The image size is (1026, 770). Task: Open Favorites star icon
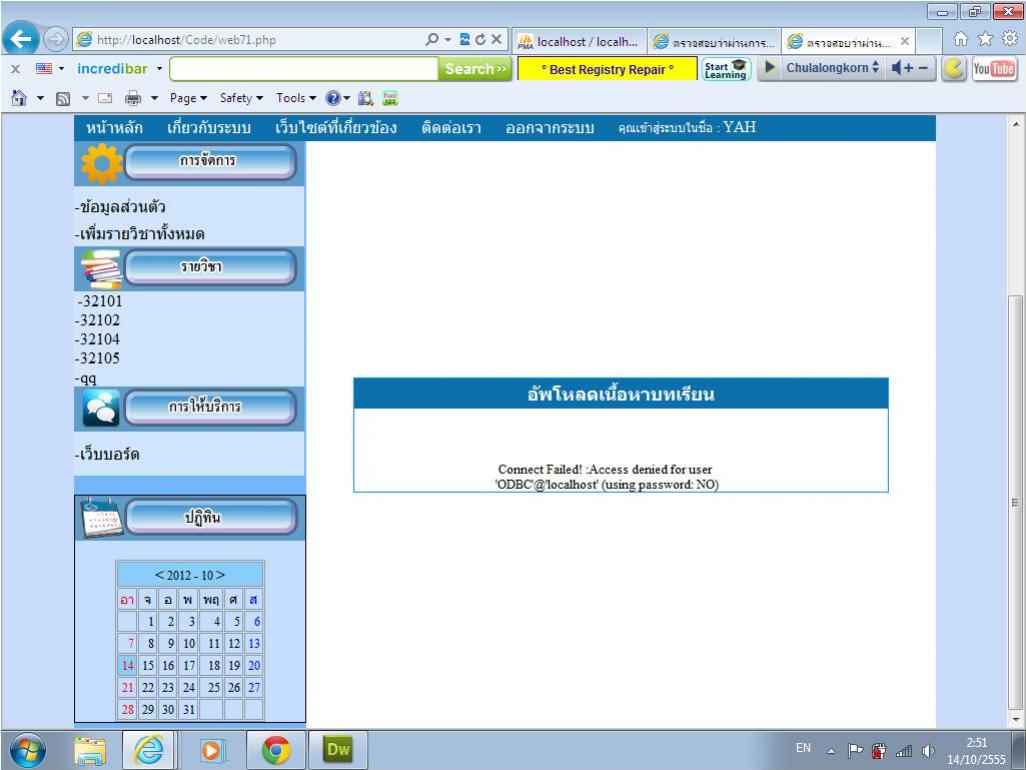[985, 39]
